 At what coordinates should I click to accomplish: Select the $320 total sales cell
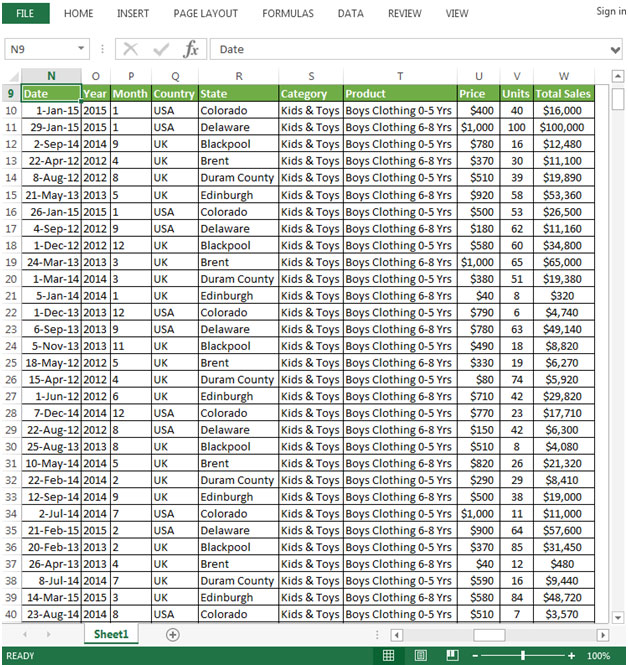(564, 296)
